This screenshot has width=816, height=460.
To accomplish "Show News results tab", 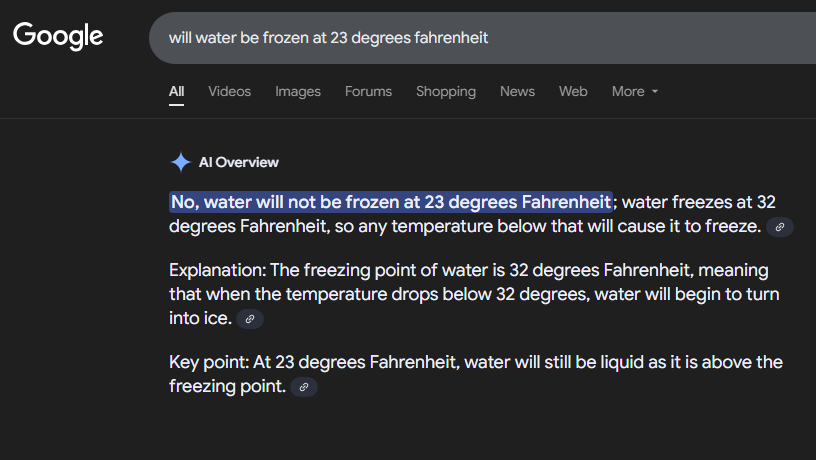I will (x=517, y=91).
